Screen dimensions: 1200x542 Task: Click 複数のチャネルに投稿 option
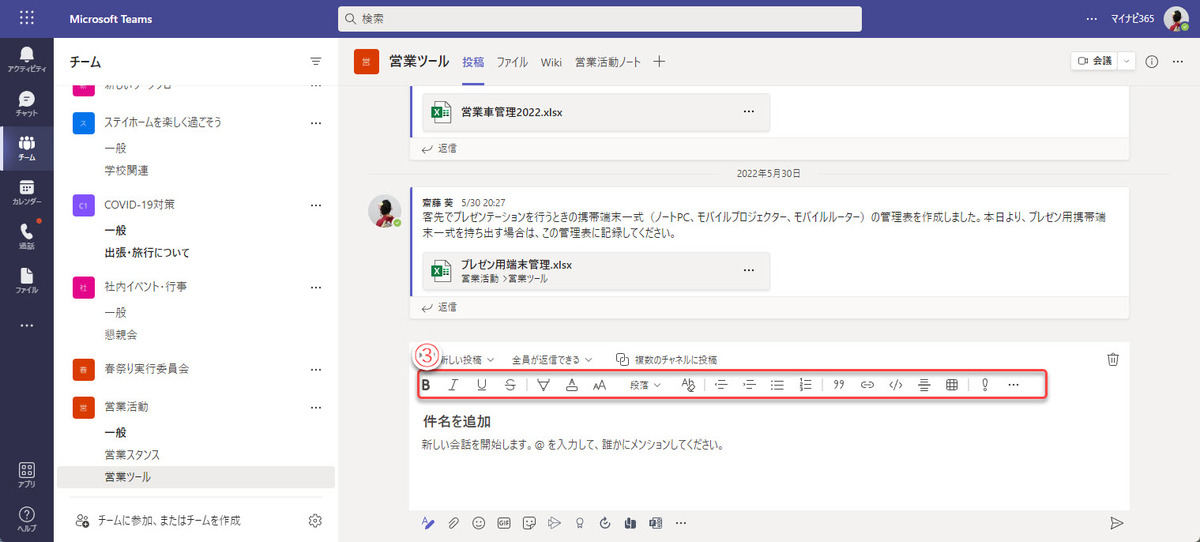point(667,359)
